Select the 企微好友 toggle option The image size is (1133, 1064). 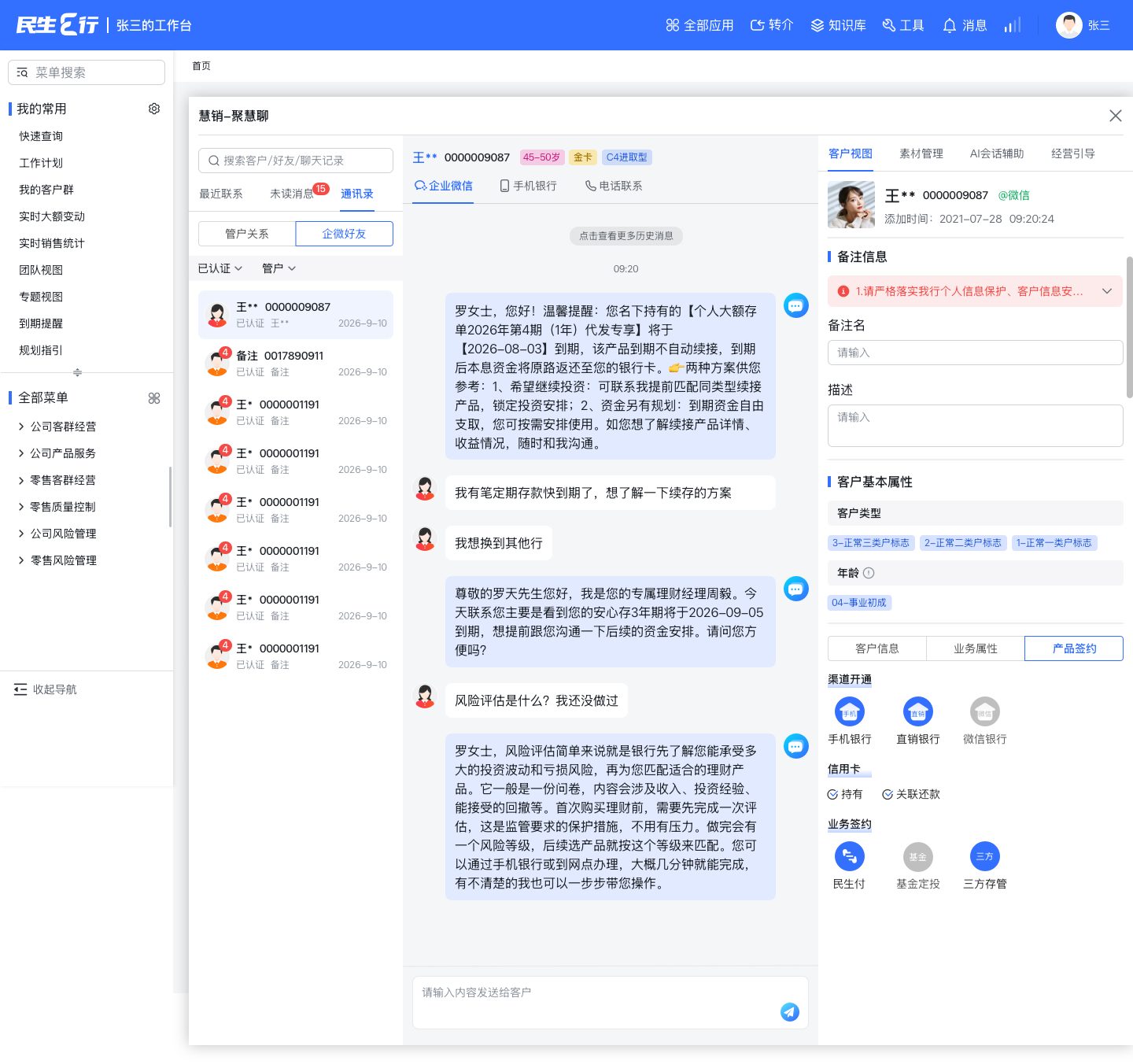pos(345,234)
